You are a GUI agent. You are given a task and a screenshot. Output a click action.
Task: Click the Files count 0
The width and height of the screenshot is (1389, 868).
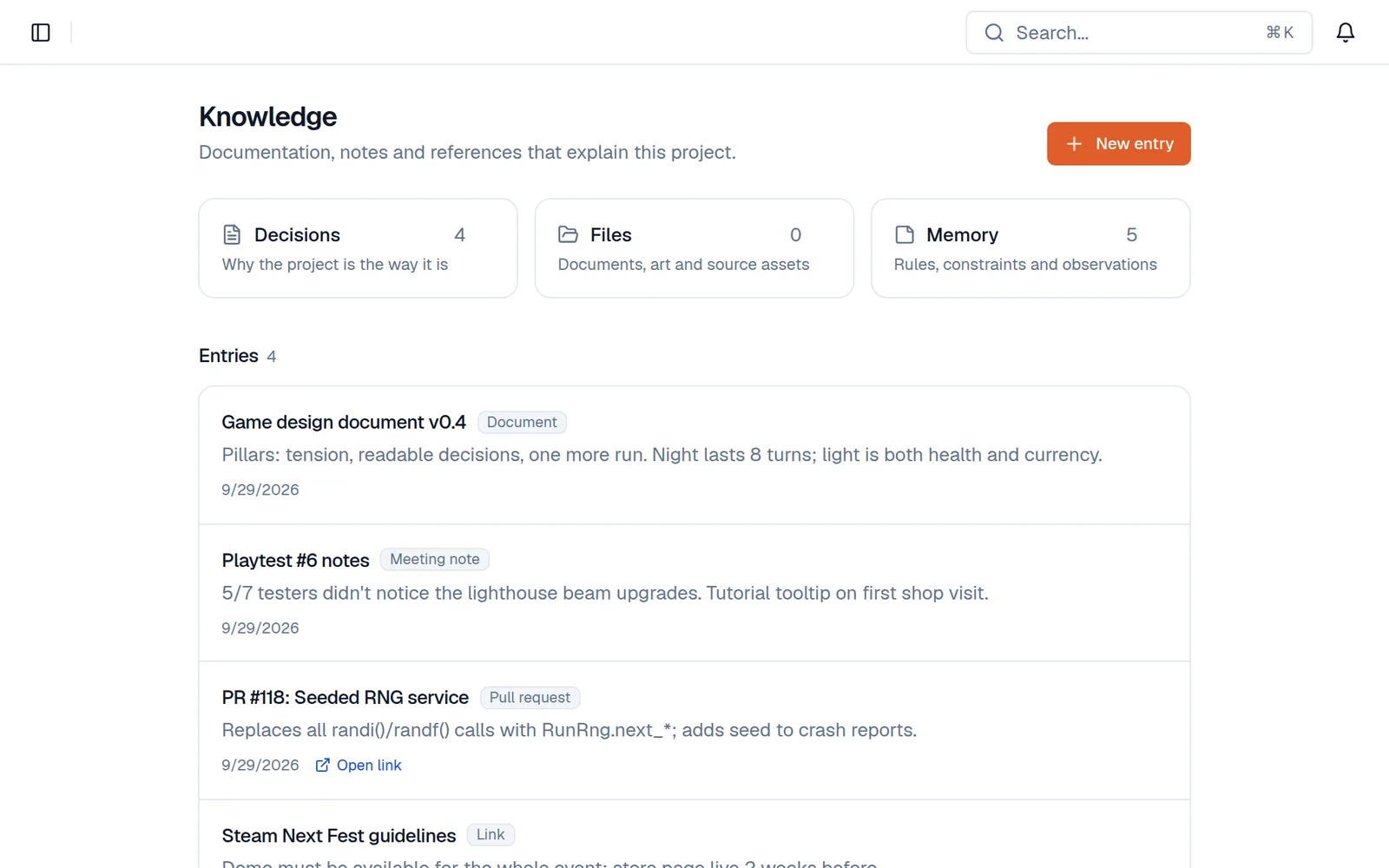(795, 234)
